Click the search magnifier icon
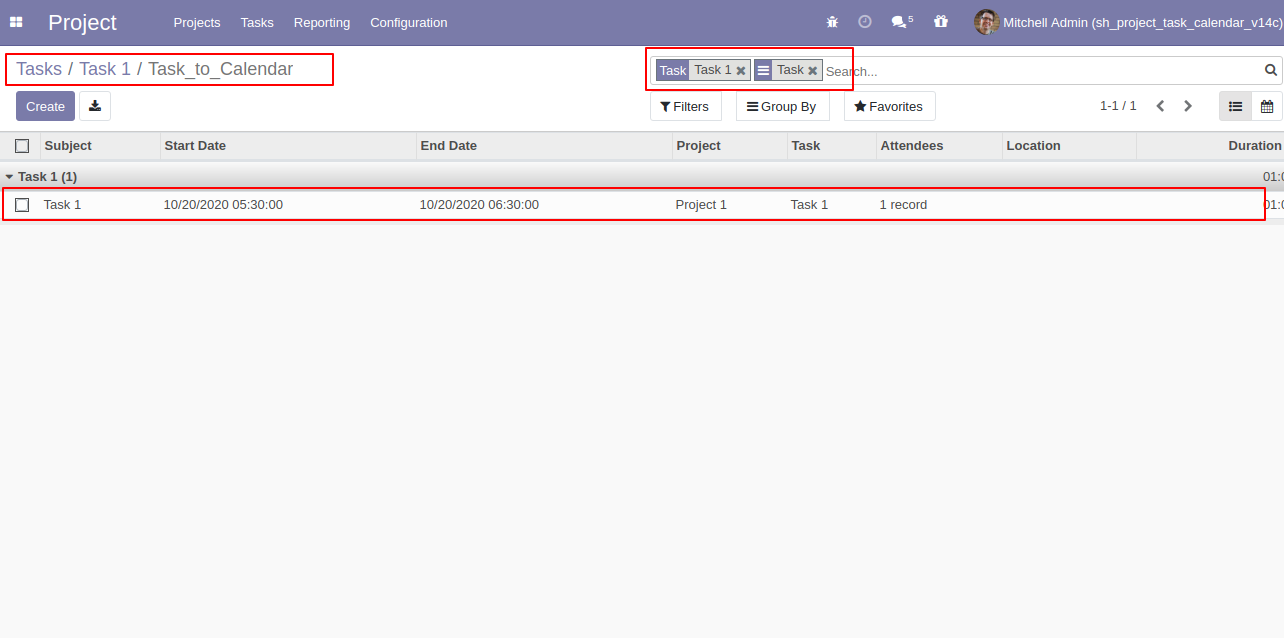This screenshot has height=638, width=1284. (1271, 70)
